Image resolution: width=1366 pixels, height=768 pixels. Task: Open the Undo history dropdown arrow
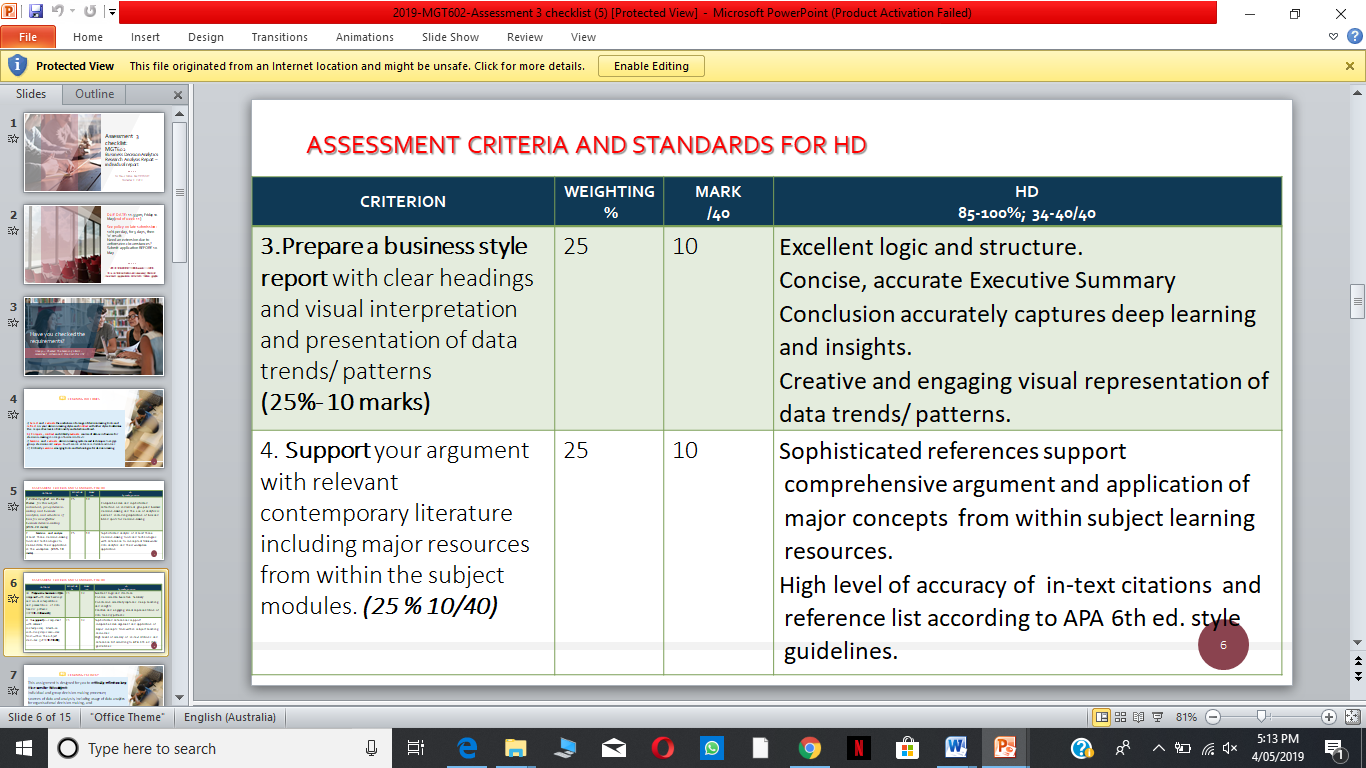[x=74, y=13]
